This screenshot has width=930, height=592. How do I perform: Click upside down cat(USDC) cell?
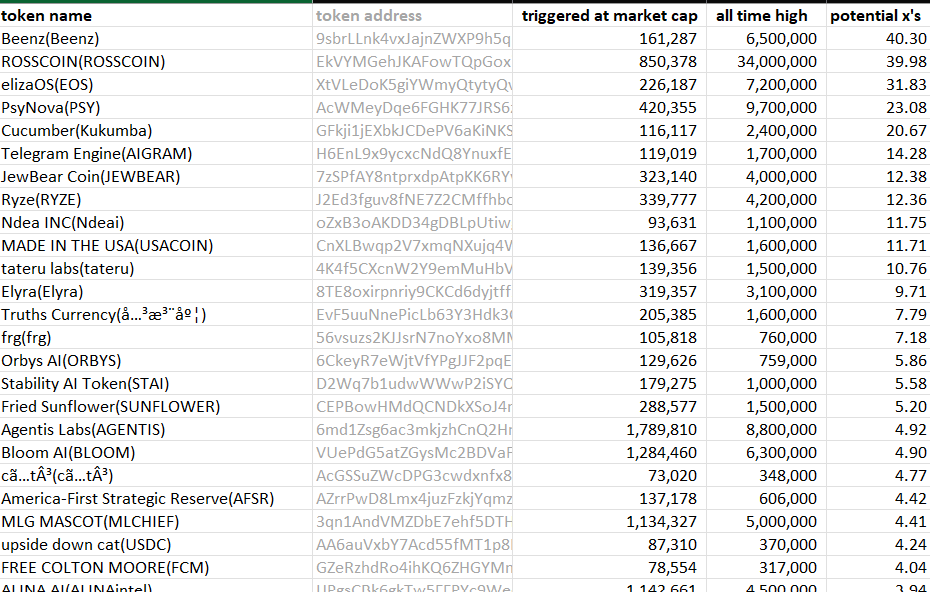click(156, 545)
